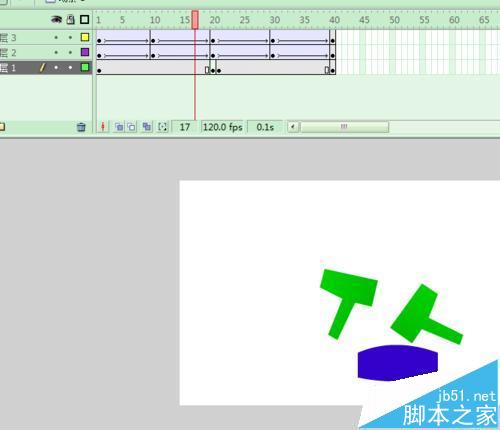Select layer 1 in the timeline
The image size is (500, 430).
tap(46, 68)
